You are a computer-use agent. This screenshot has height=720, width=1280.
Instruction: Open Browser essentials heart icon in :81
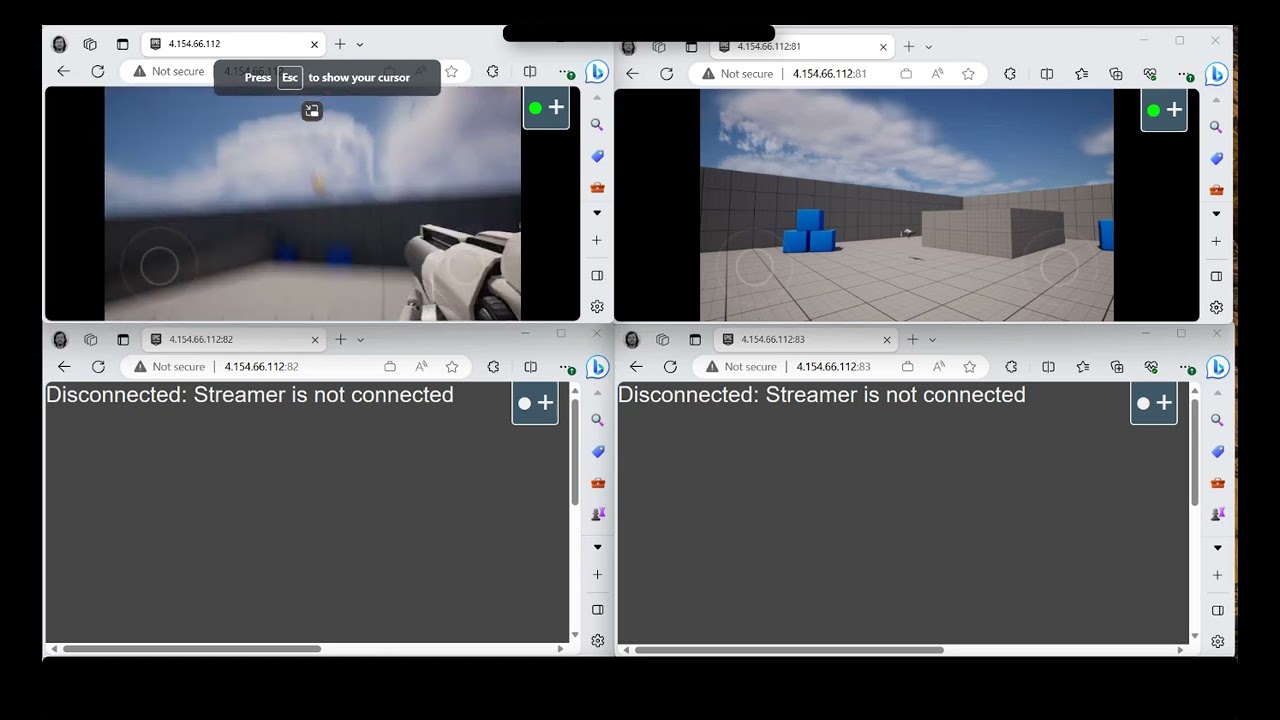pyautogui.click(x=1150, y=74)
